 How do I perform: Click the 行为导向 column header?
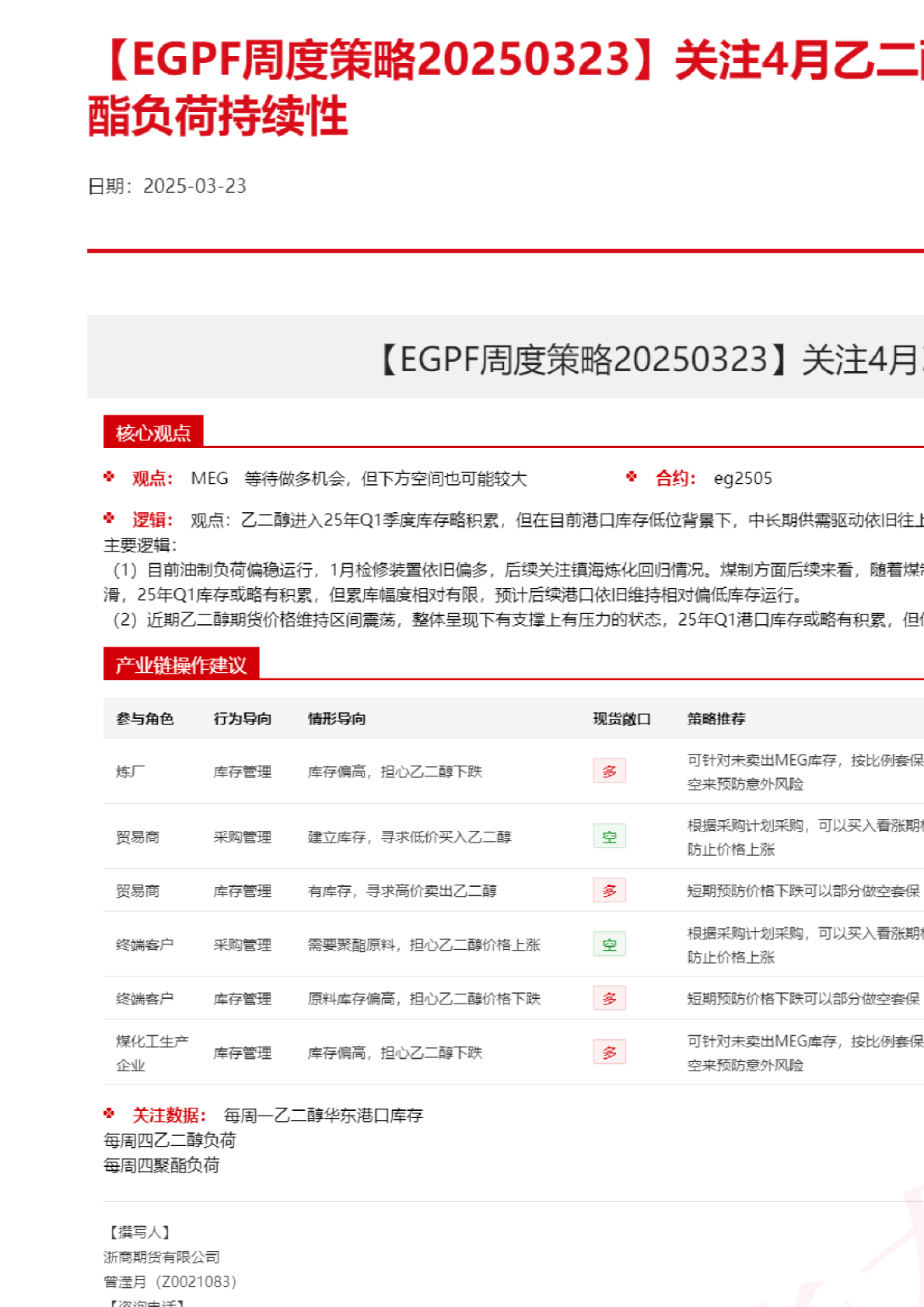pyautogui.click(x=243, y=718)
